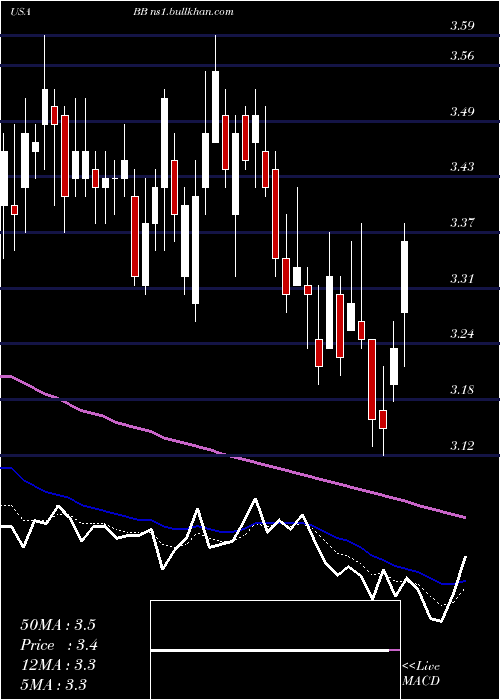Select the 3.12 price axis label
Viewport: 500px width, 700px height.
coord(462,446)
